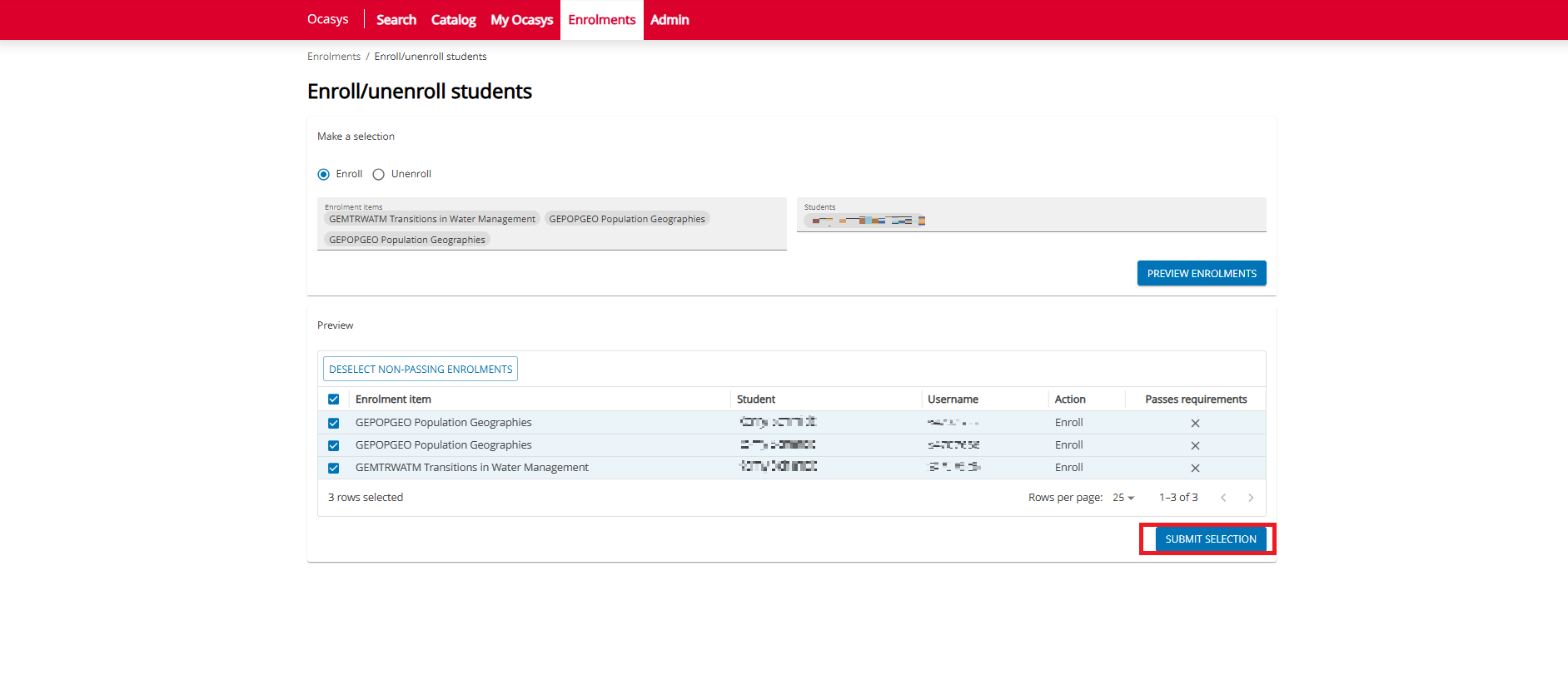Uncheck the GEMTRWATM Transitions in Water Management row
Screen dimensions: 1568x675
click(x=334, y=468)
